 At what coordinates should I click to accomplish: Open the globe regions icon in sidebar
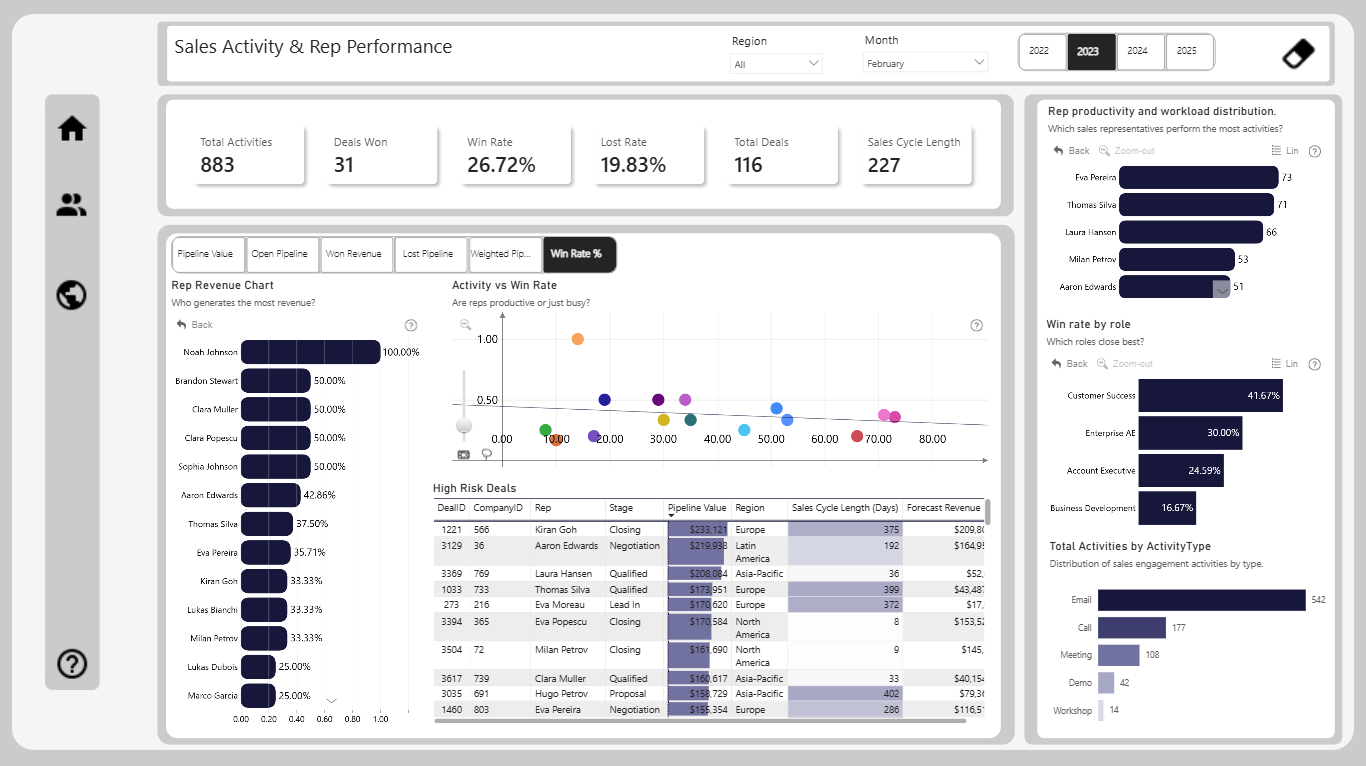(x=72, y=295)
